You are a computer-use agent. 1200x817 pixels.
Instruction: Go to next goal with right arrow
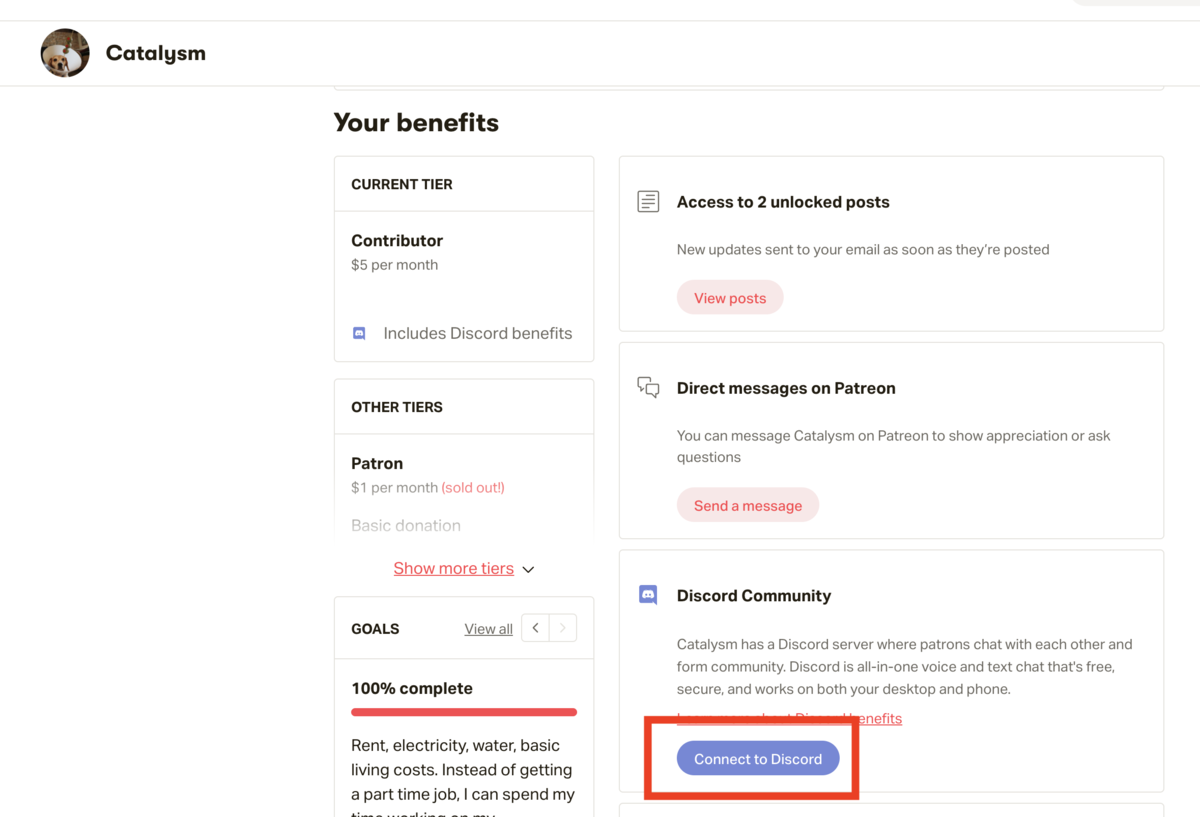point(563,628)
